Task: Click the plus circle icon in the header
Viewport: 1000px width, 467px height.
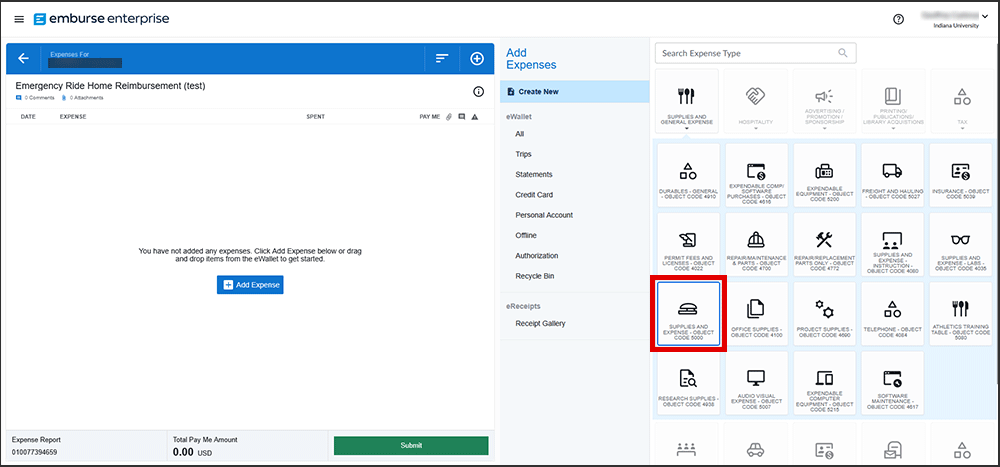Action: click(x=477, y=59)
